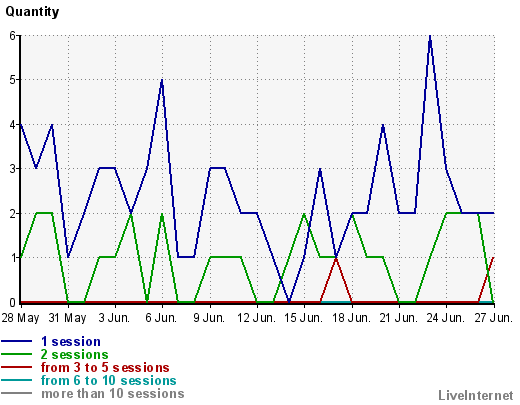Open the LiveInternet watermark link
Image resolution: width=520 pixels, height=405 pixels.
click(476, 395)
